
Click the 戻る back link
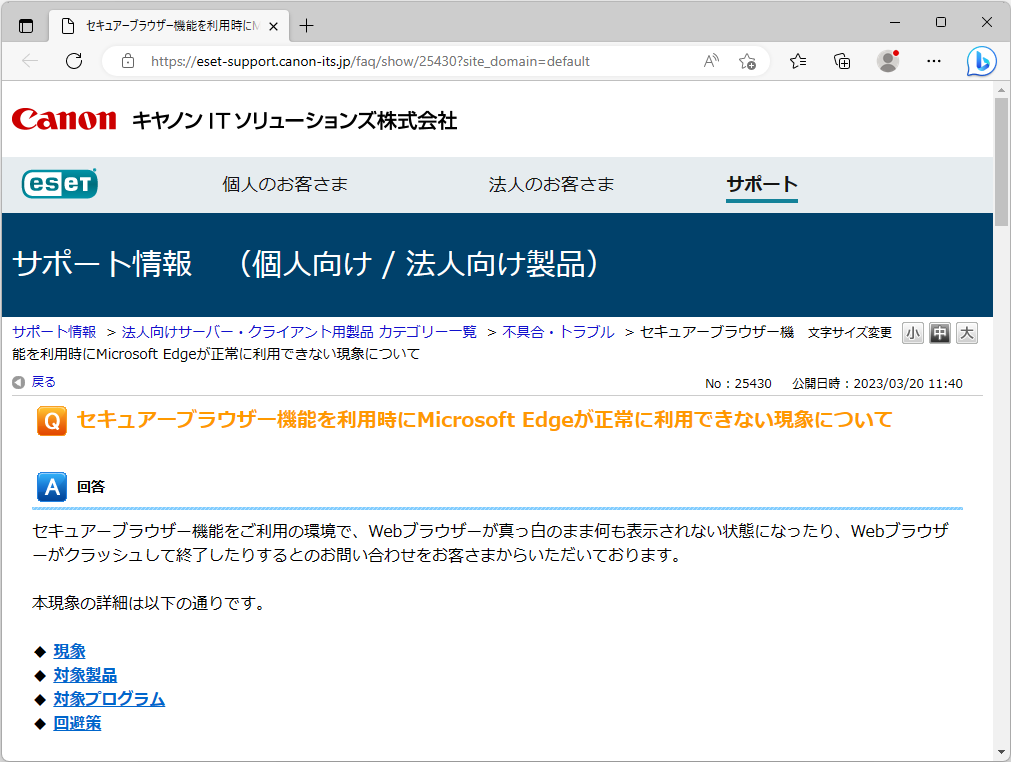coord(40,381)
